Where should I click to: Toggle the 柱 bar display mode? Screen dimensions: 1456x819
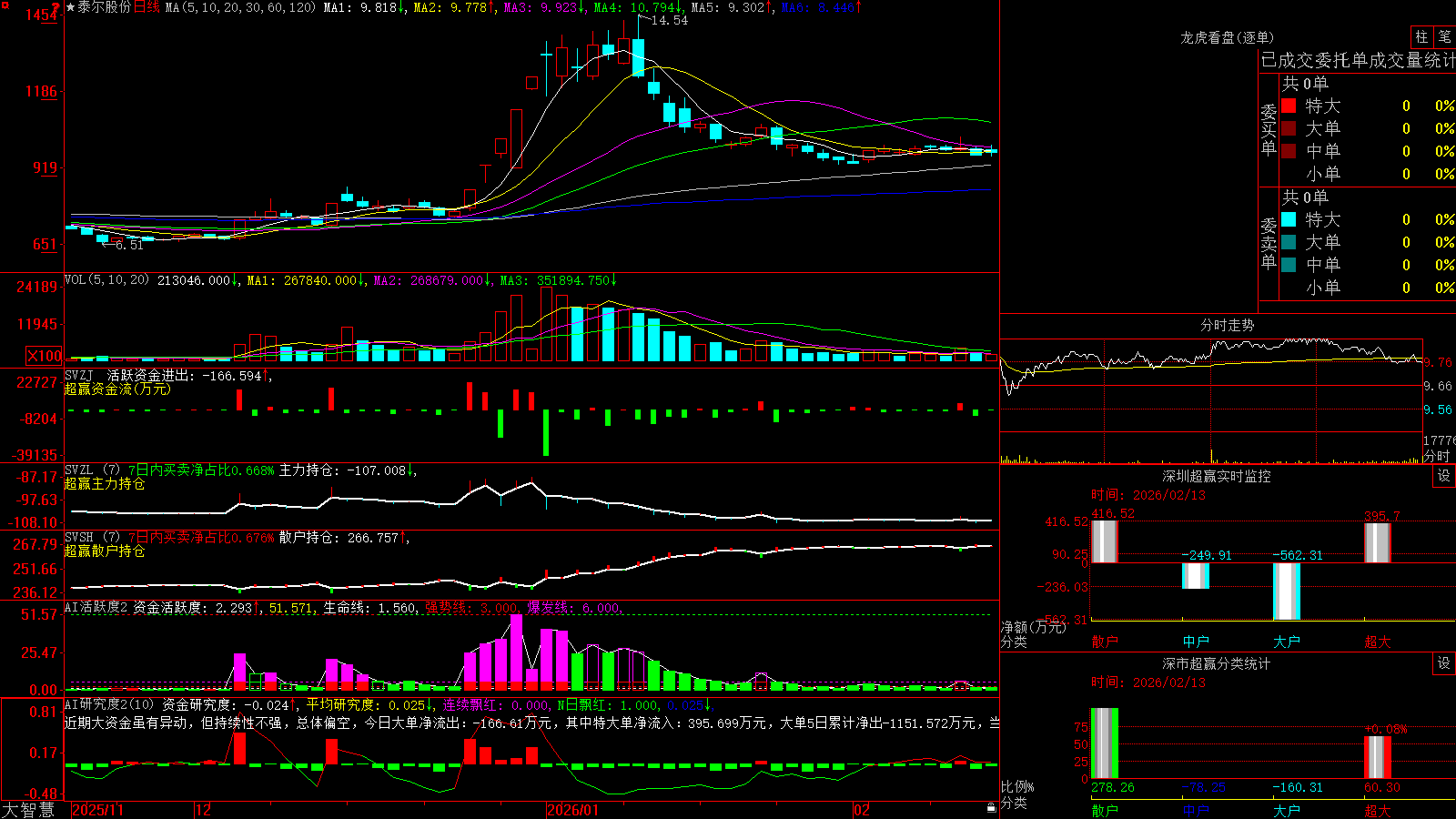coord(1421,37)
